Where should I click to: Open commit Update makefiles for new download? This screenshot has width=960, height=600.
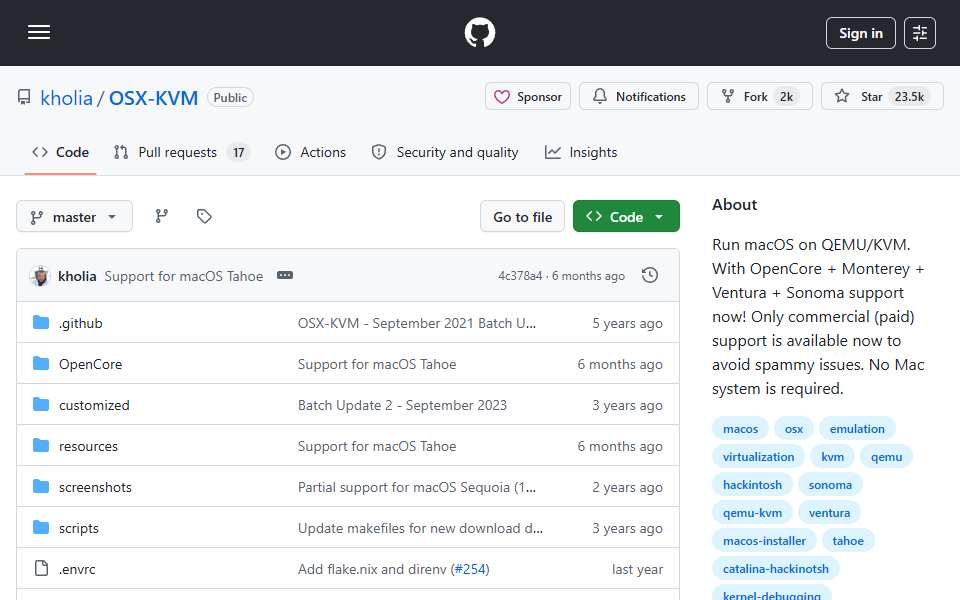(x=420, y=528)
